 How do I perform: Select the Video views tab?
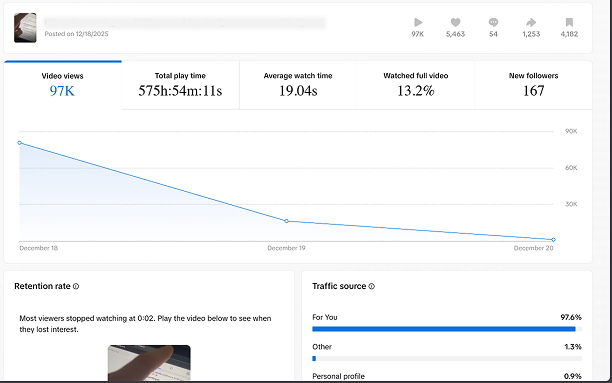point(62,85)
